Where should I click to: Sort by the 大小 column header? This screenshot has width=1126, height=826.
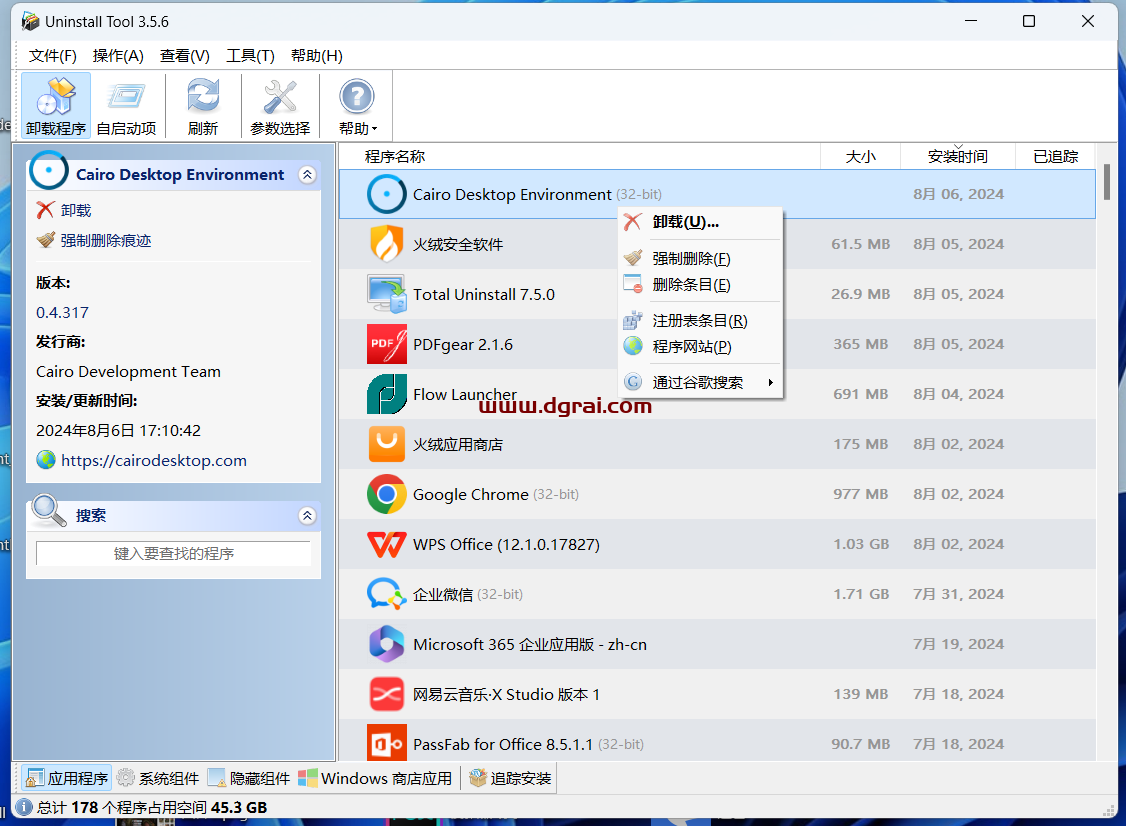coord(860,156)
